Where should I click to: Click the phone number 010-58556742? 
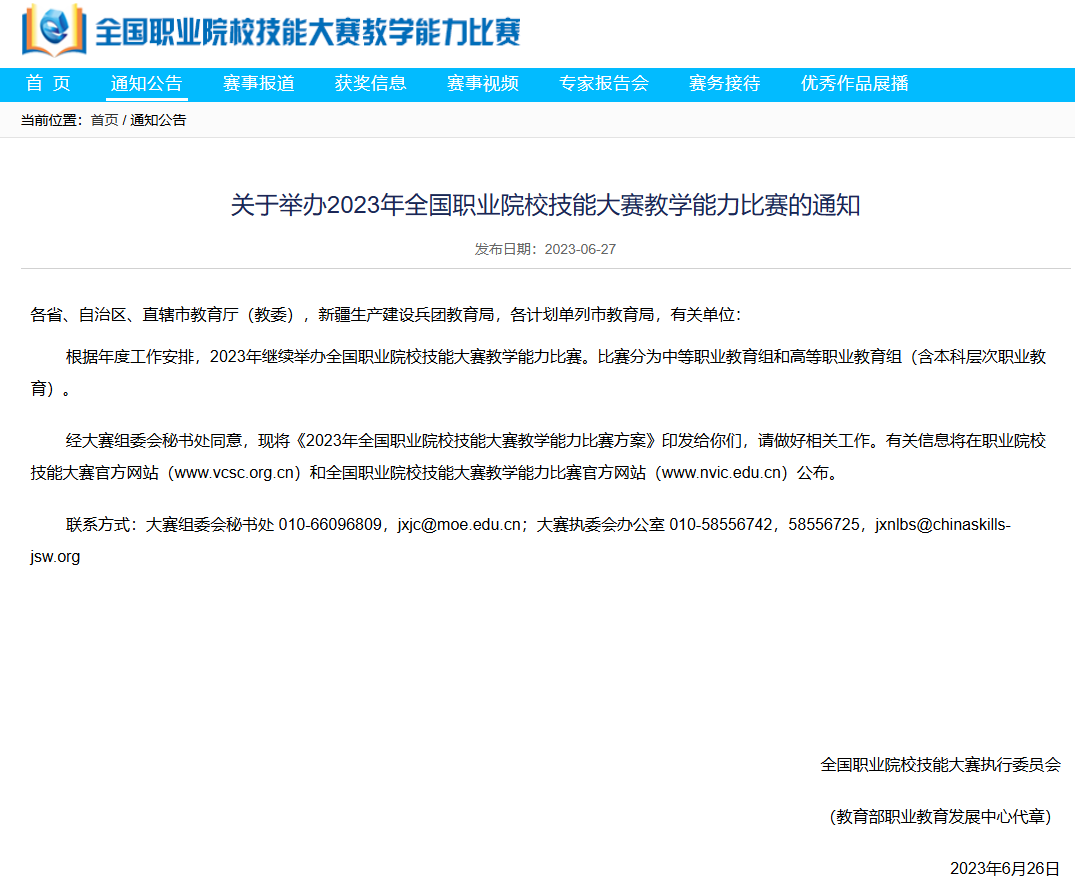click(x=721, y=525)
